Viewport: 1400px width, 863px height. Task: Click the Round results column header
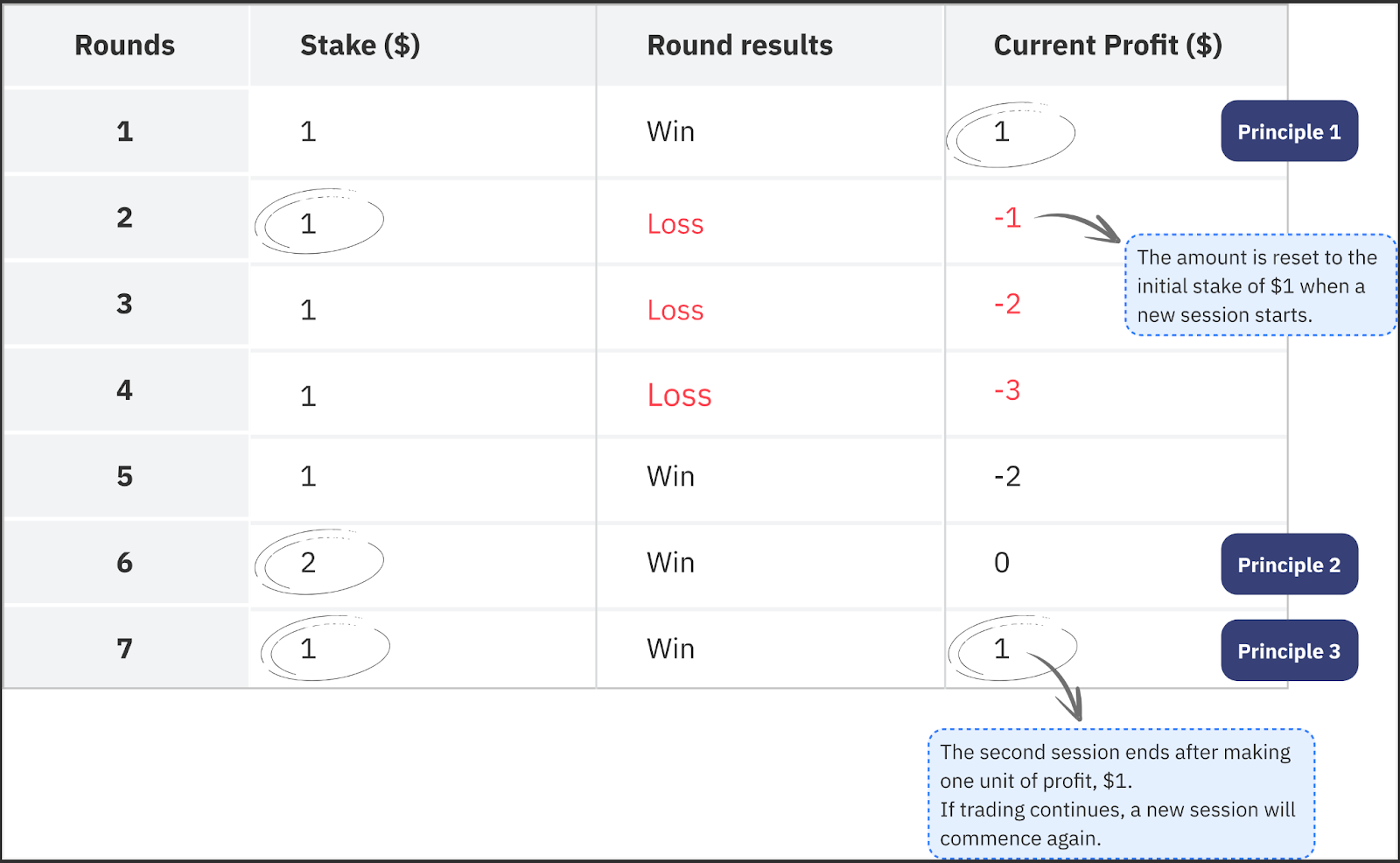(x=739, y=46)
